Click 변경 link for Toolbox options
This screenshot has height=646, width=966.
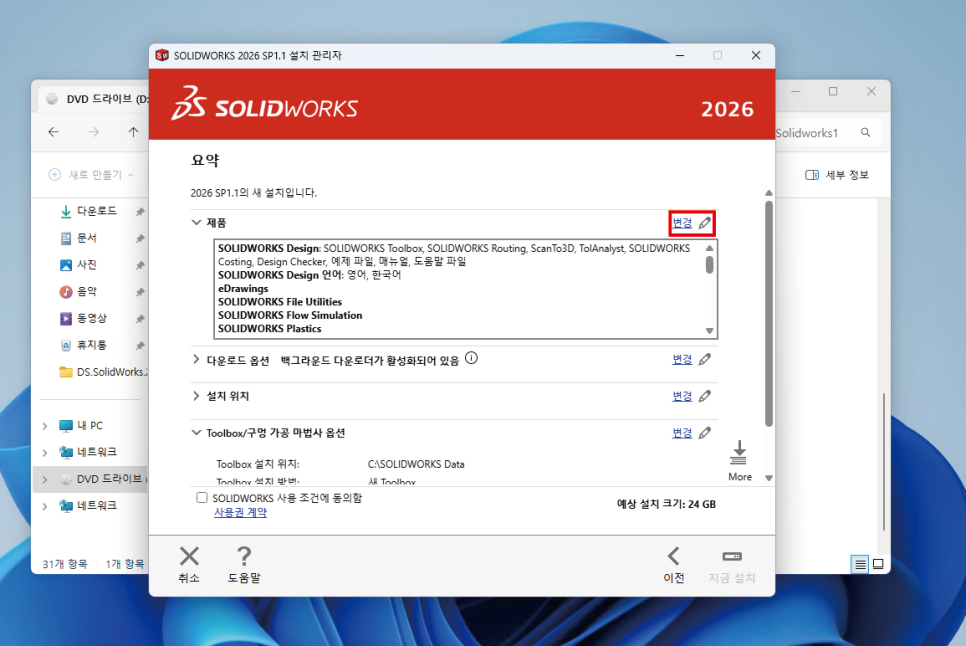pyautogui.click(x=682, y=433)
